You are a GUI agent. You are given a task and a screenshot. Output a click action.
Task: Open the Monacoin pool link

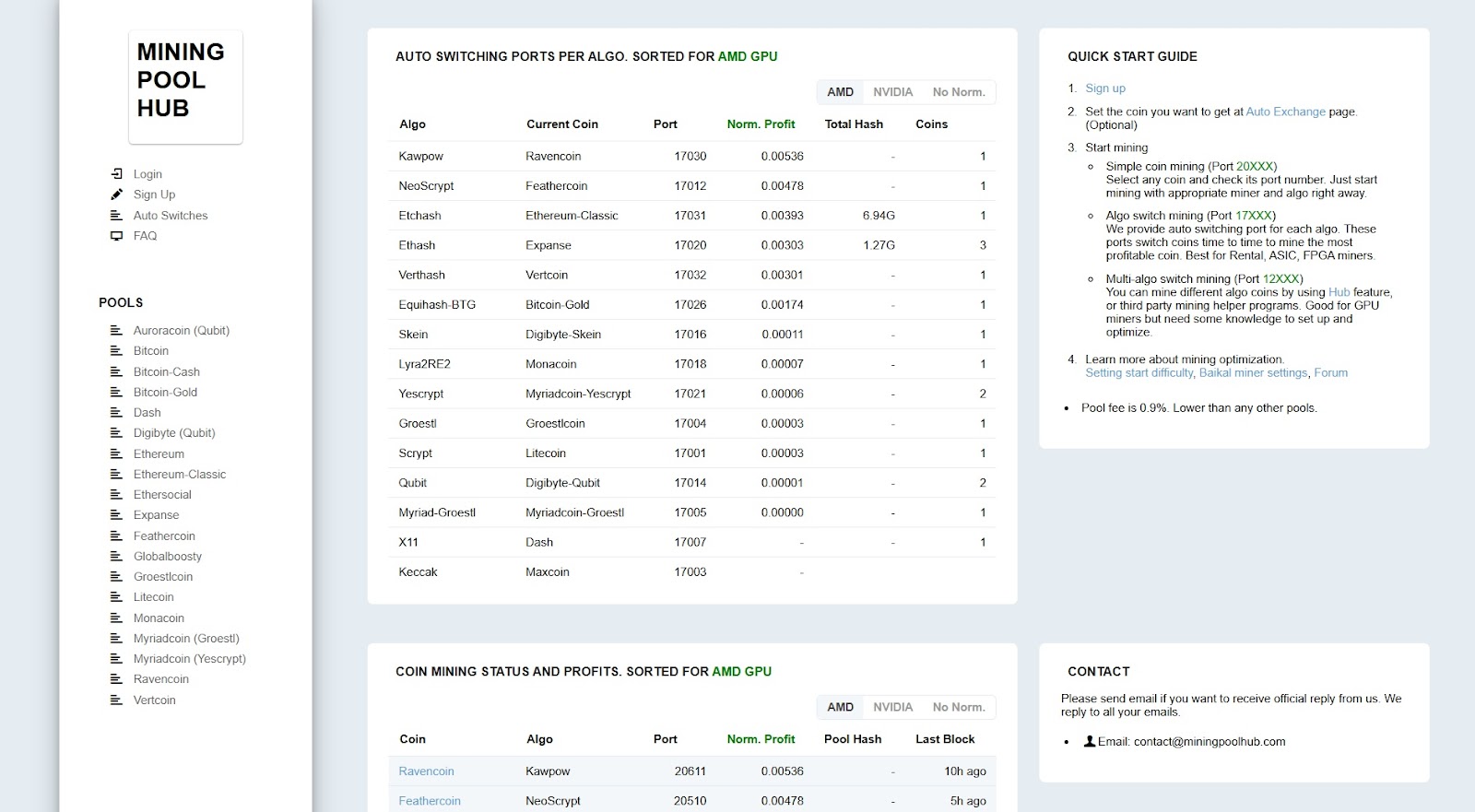click(159, 618)
